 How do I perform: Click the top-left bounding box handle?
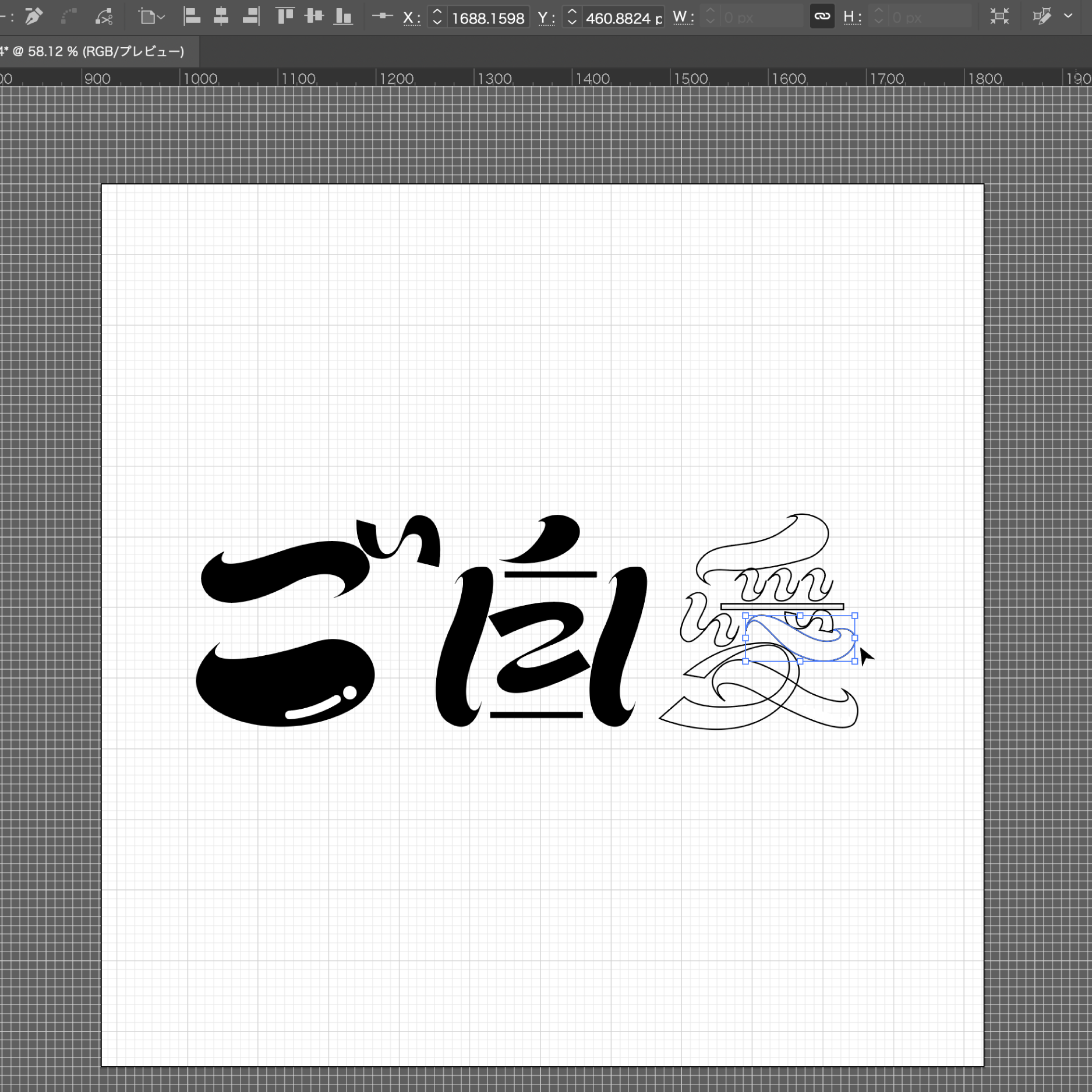point(745,616)
